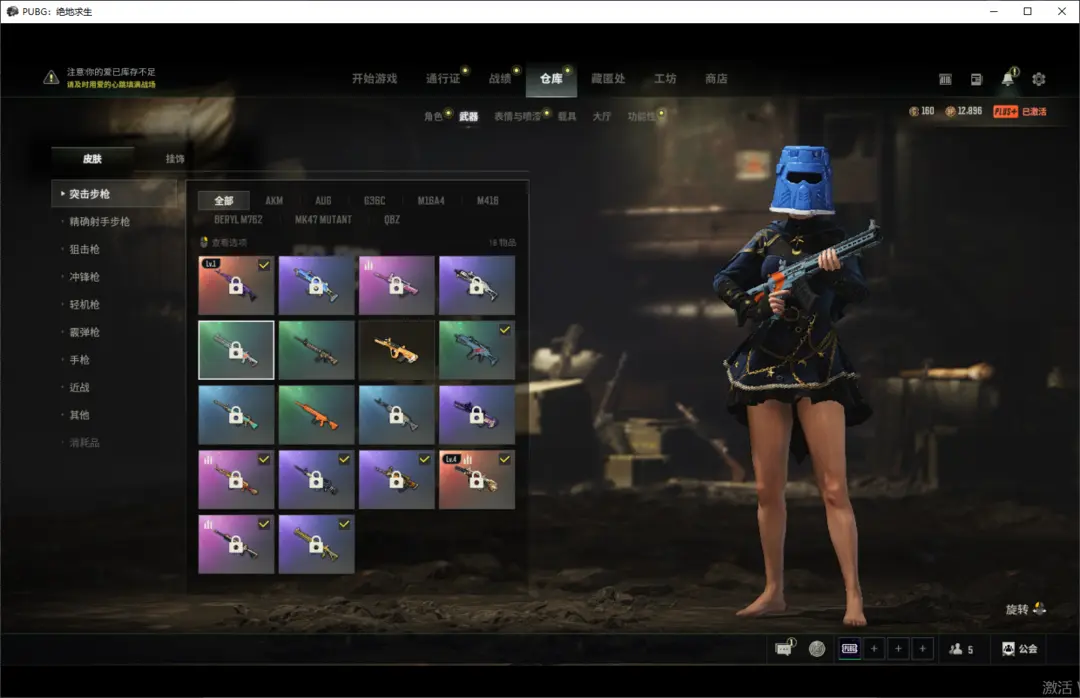Open the friends list icon

(x=955, y=648)
